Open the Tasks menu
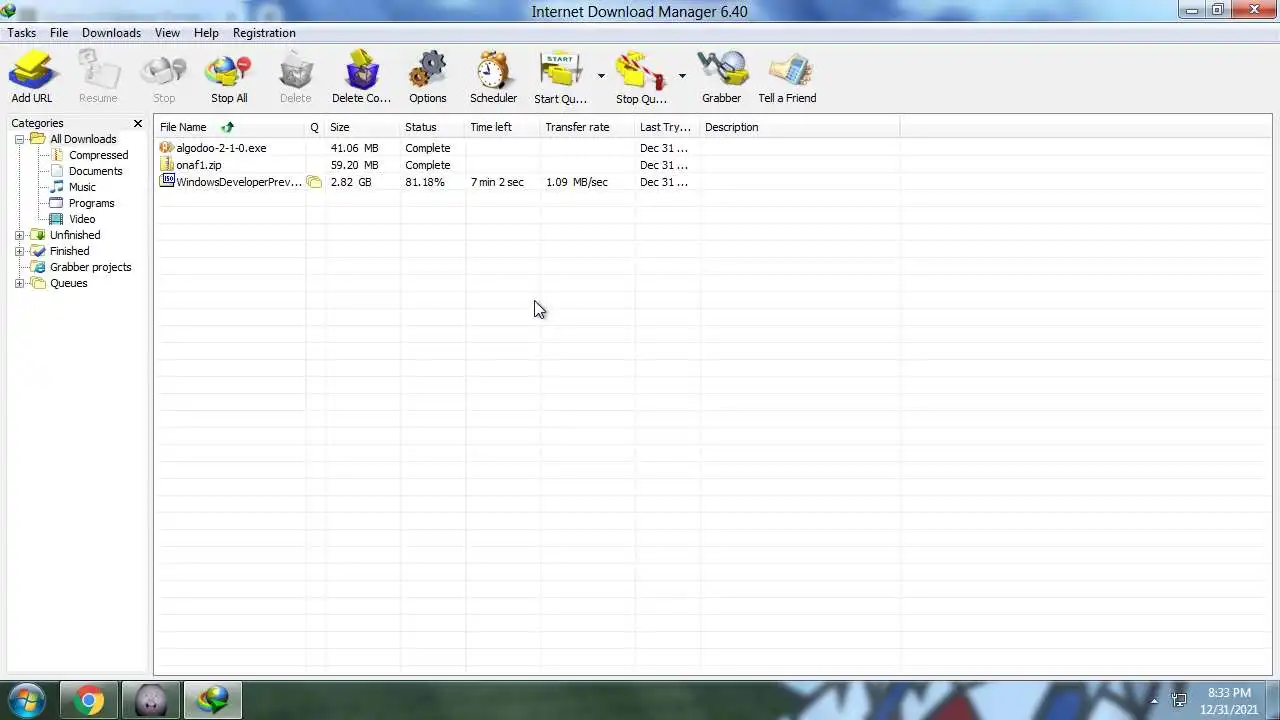The height and width of the screenshot is (720, 1280). pos(22,33)
